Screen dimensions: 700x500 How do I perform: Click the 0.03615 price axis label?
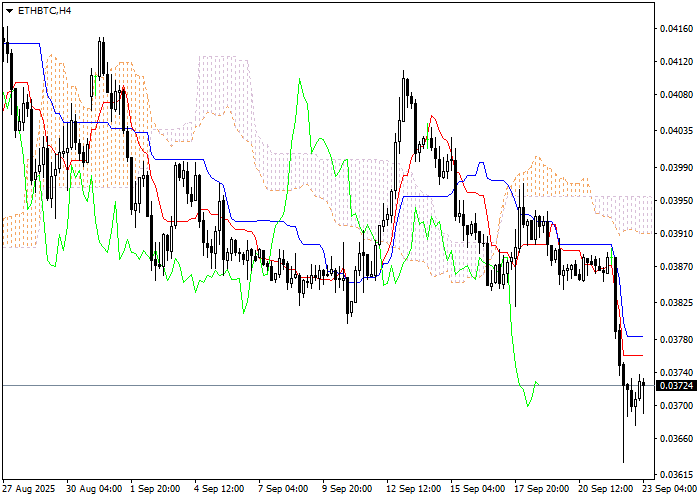676,474
